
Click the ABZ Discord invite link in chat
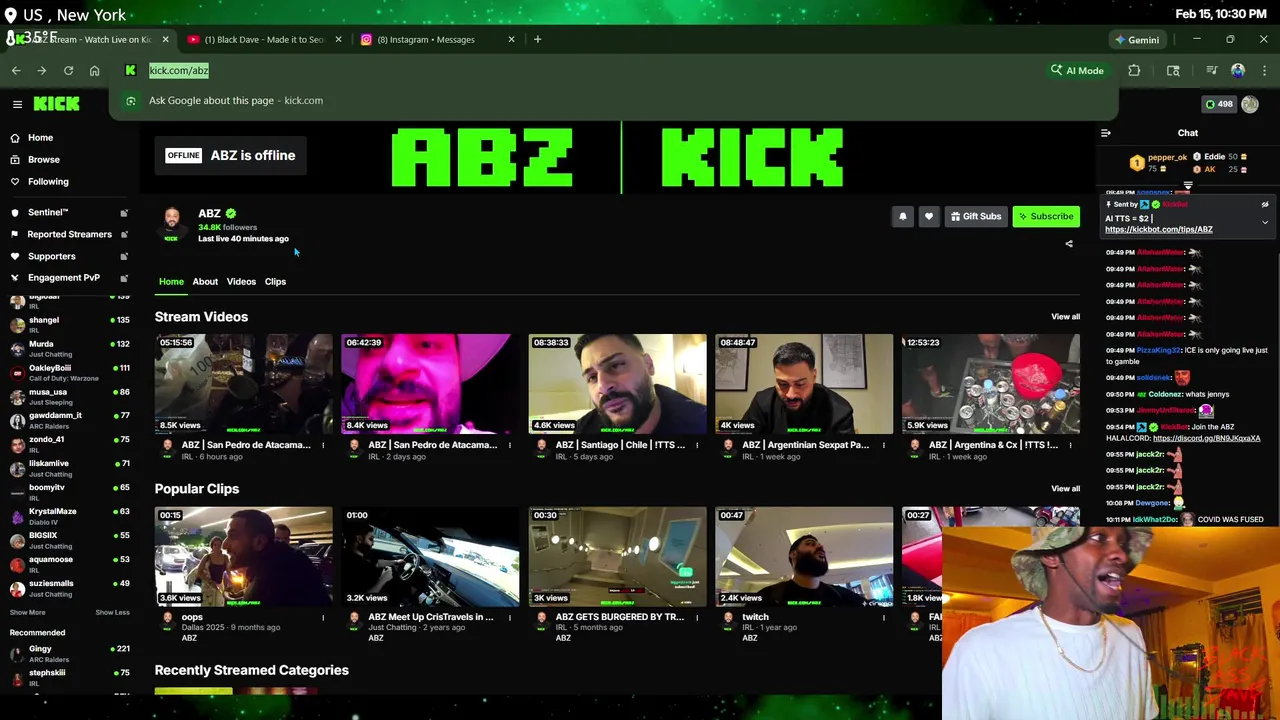(1206, 438)
